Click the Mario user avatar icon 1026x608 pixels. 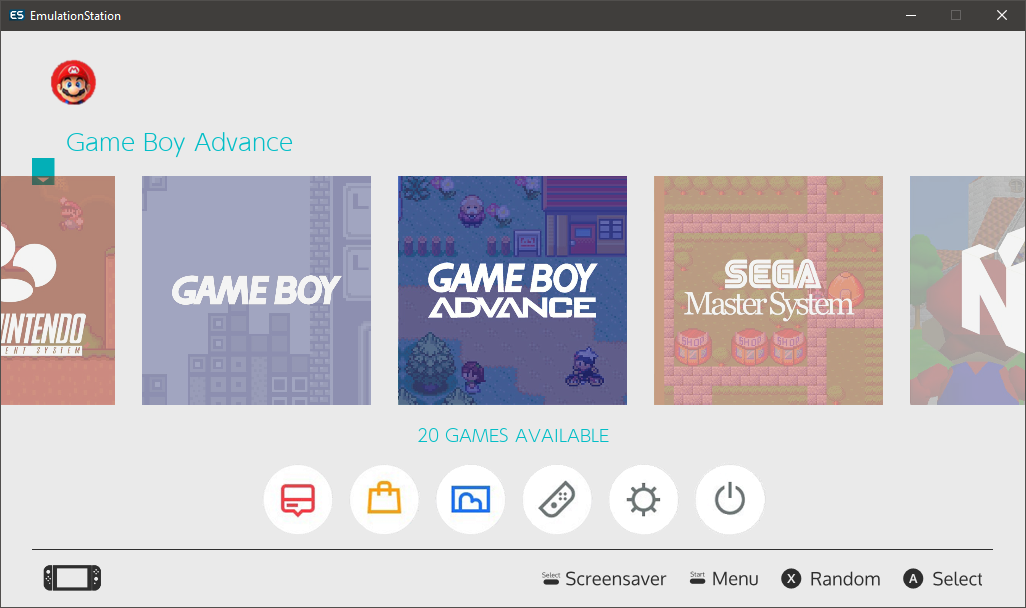73,82
